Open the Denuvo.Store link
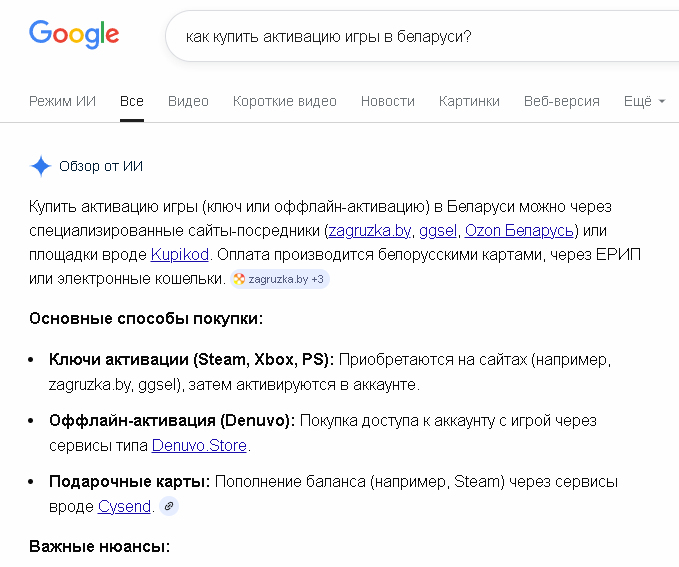The image size is (679, 567). (199, 445)
